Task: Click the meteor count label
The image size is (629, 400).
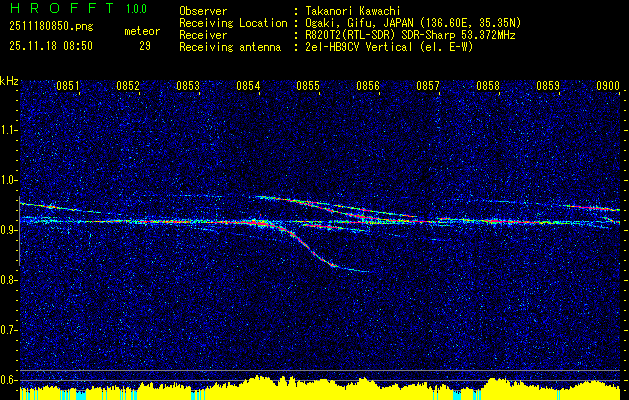Action: pos(142,31)
